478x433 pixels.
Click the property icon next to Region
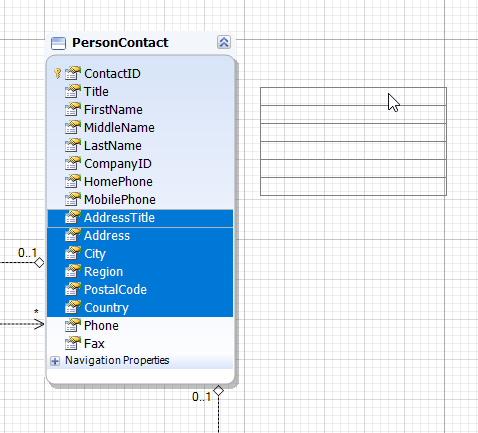pos(73,271)
